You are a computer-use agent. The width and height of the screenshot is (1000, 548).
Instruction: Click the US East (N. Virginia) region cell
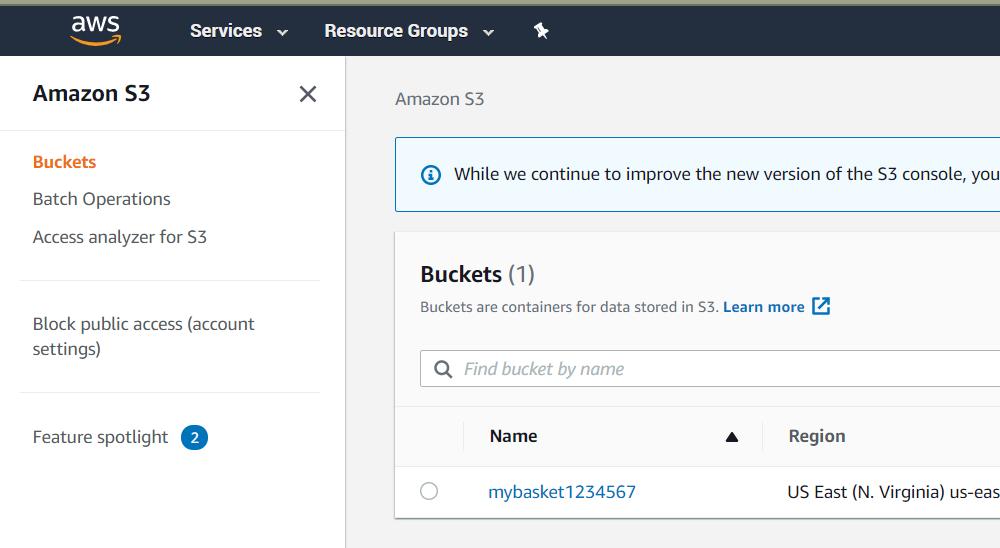coord(893,492)
